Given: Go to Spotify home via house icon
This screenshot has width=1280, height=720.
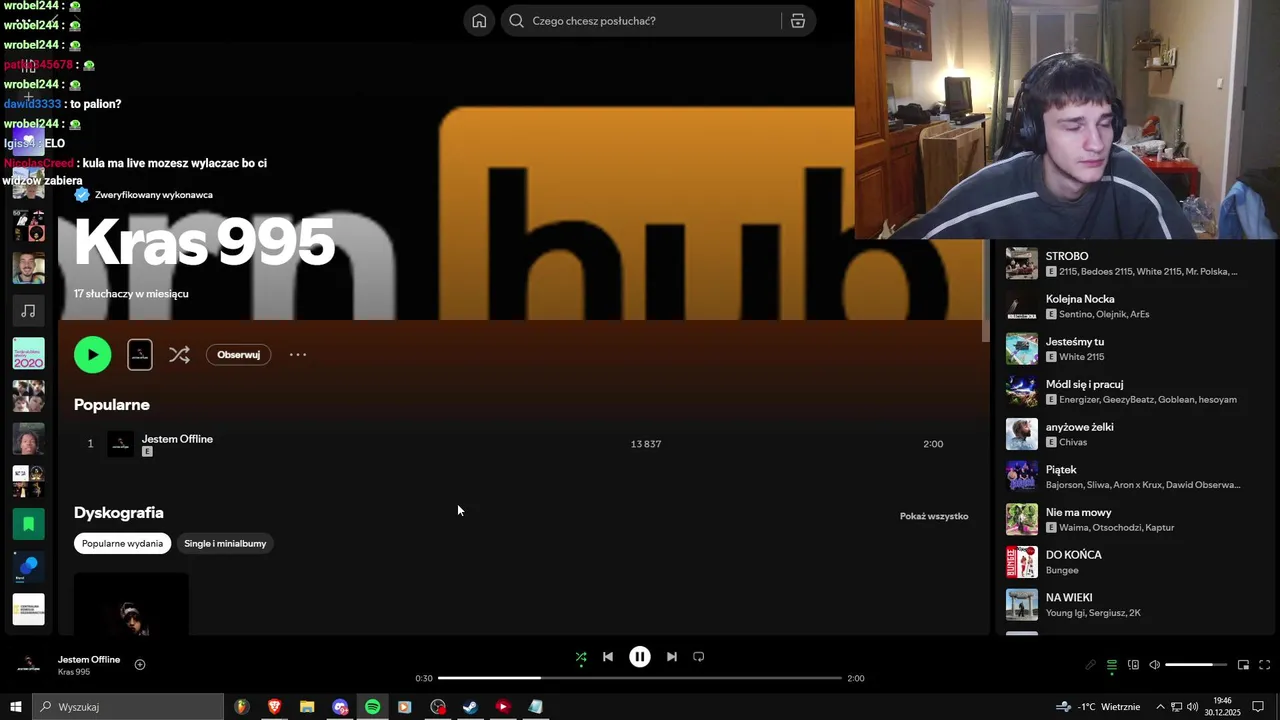Looking at the screenshot, I should [479, 21].
